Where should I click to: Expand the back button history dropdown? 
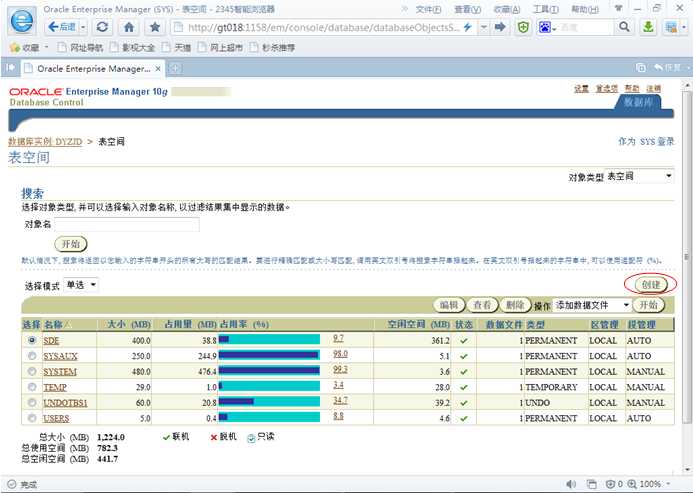(x=83, y=27)
